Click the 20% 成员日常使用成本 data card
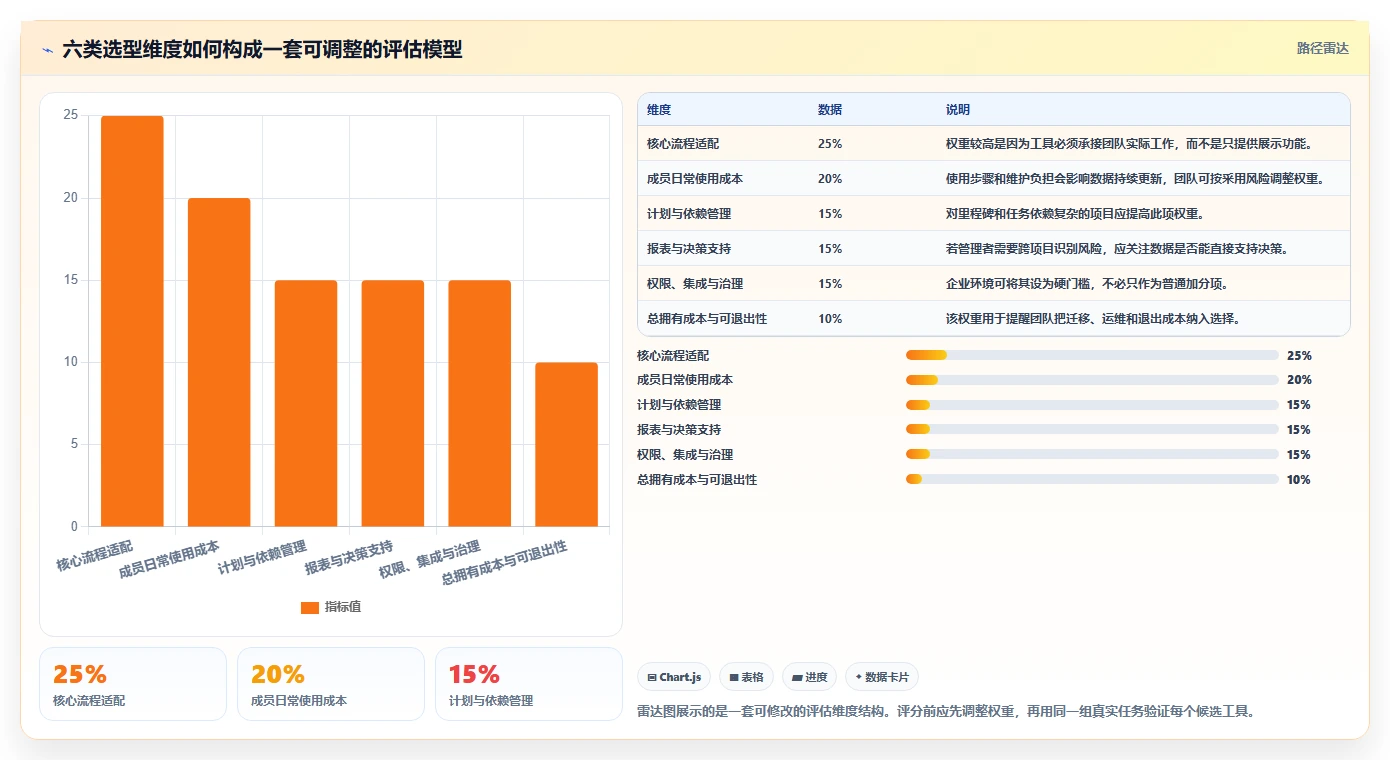The height and width of the screenshot is (760, 1390). coord(331,684)
